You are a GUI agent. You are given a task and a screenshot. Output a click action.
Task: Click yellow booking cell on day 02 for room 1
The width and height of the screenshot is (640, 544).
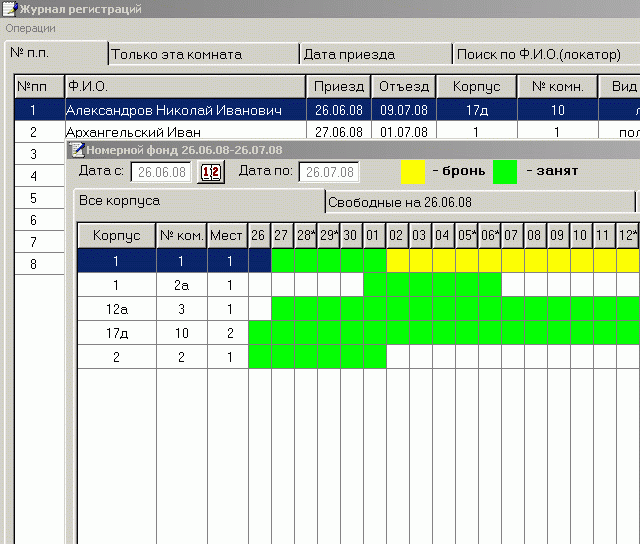click(398, 261)
